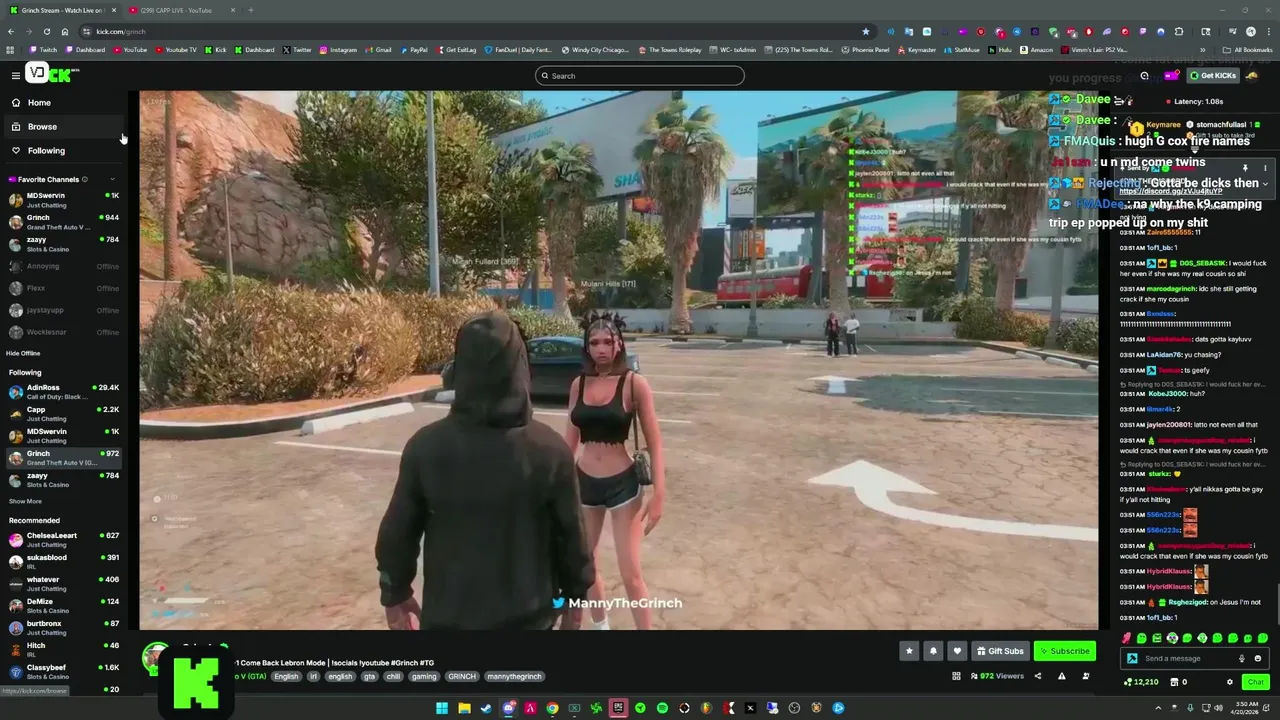The width and height of the screenshot is (1280, 720).
Task: Open Spotify on the taskbar
Action: click(662, 708)
